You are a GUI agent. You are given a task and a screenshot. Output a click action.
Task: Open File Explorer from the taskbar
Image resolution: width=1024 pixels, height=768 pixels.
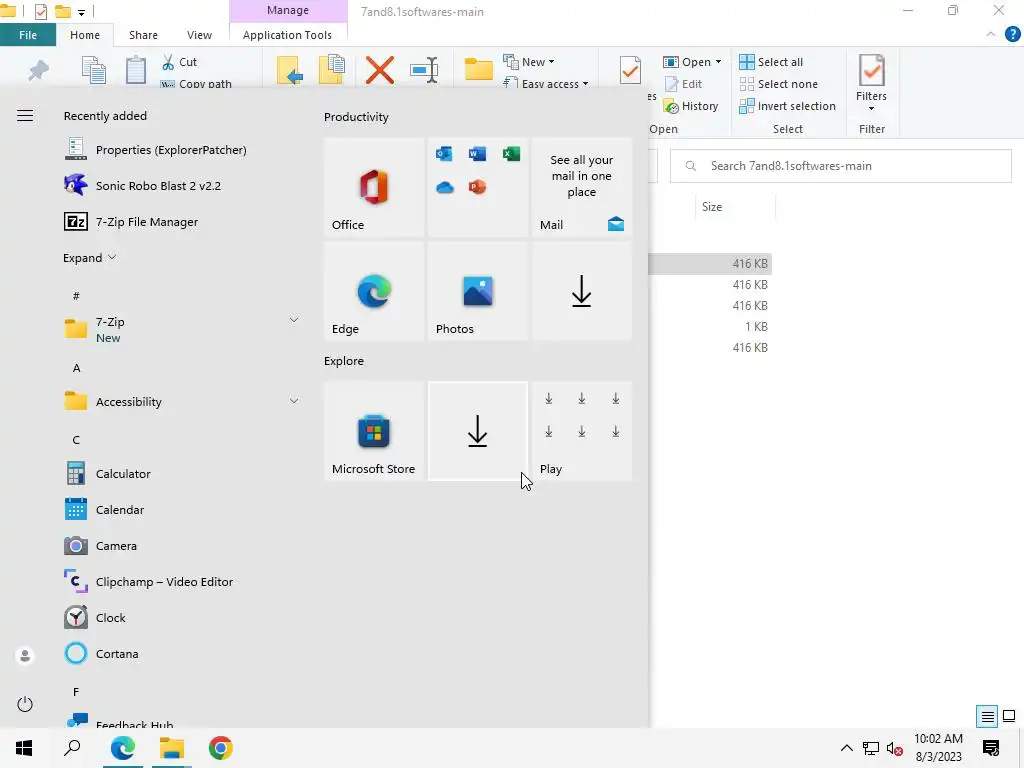[171, 748]
